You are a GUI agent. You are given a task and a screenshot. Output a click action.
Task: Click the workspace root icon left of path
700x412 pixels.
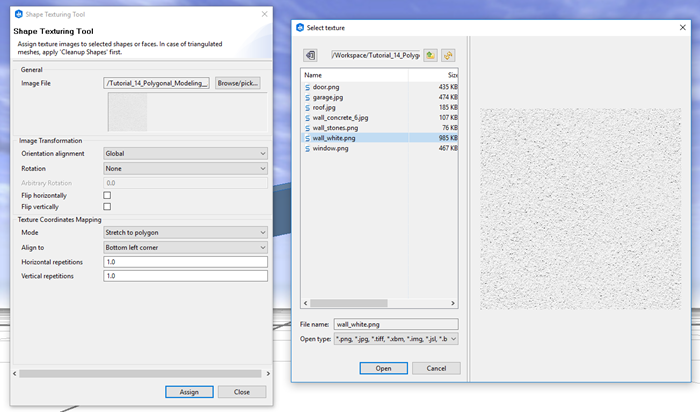click(x=311, y=54)
